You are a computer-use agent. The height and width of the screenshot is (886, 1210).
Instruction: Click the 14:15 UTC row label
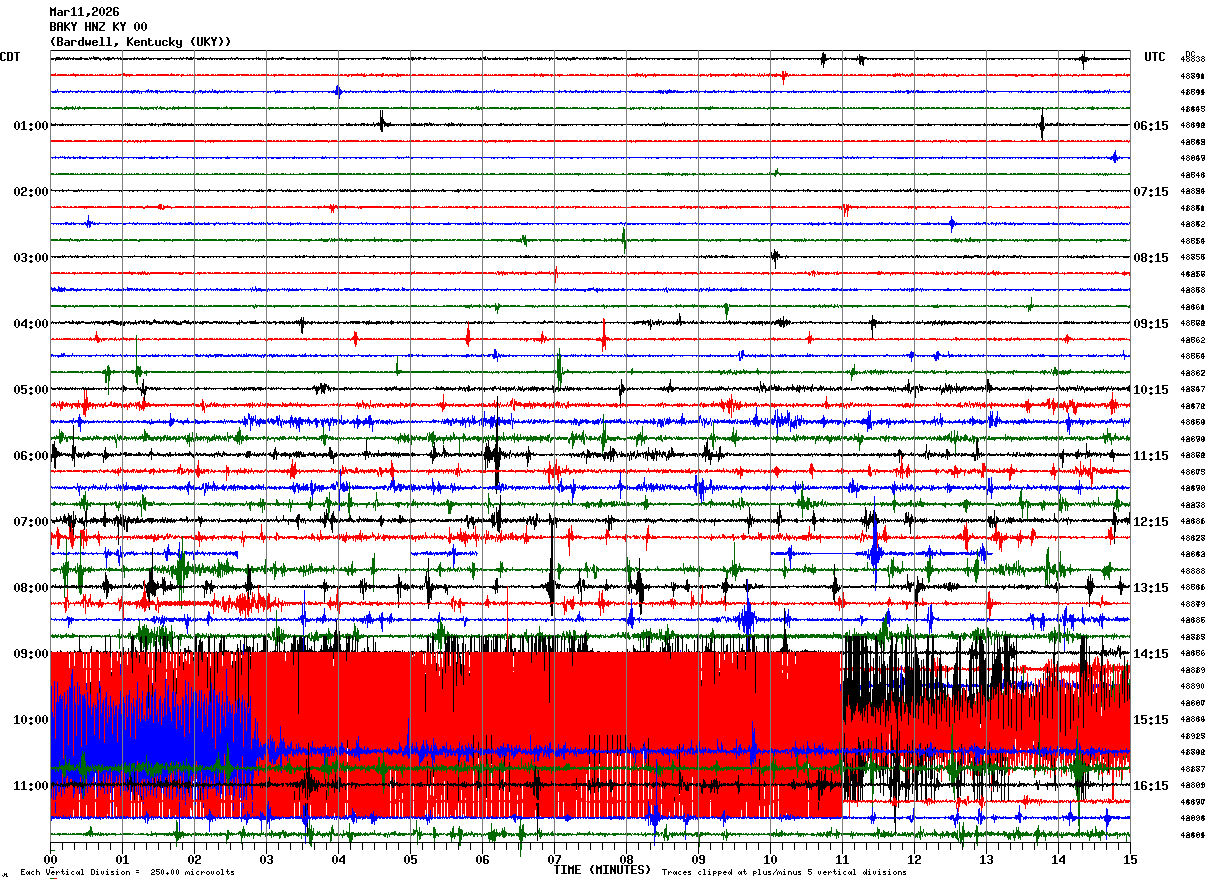click(x=1150, y=654)
